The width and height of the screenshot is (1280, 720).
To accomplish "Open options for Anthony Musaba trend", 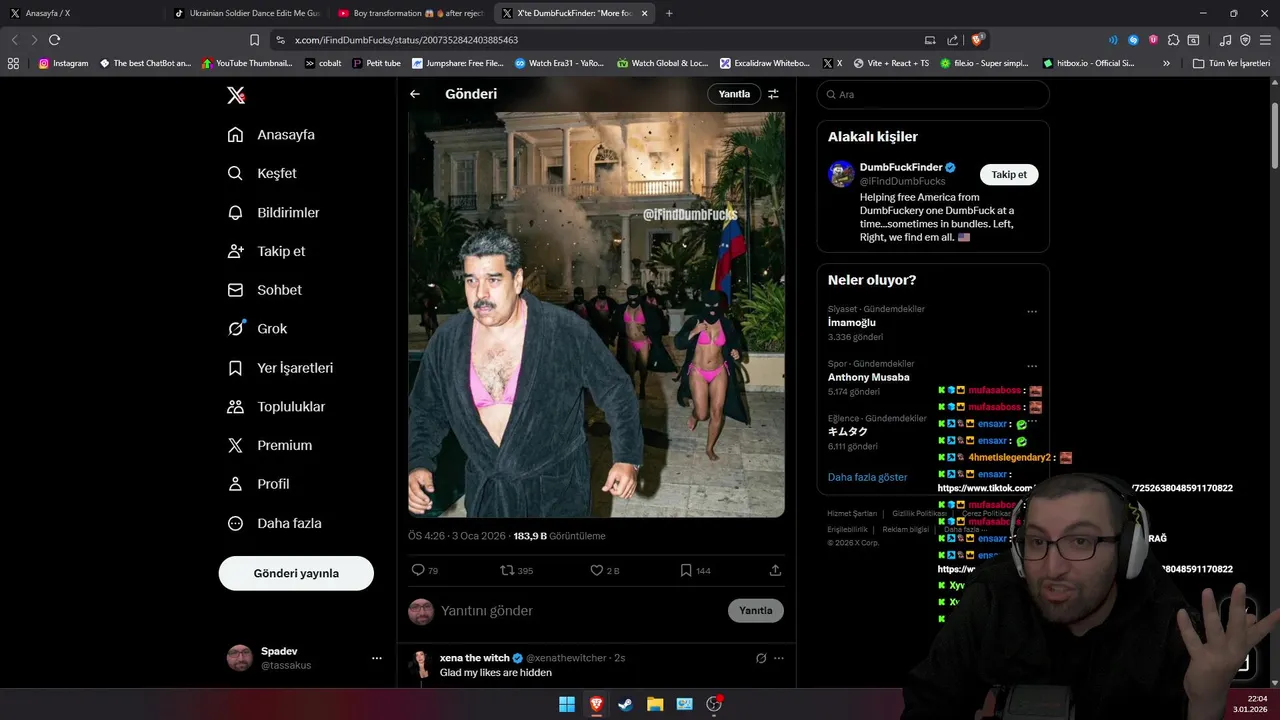I will (1032, 366).
